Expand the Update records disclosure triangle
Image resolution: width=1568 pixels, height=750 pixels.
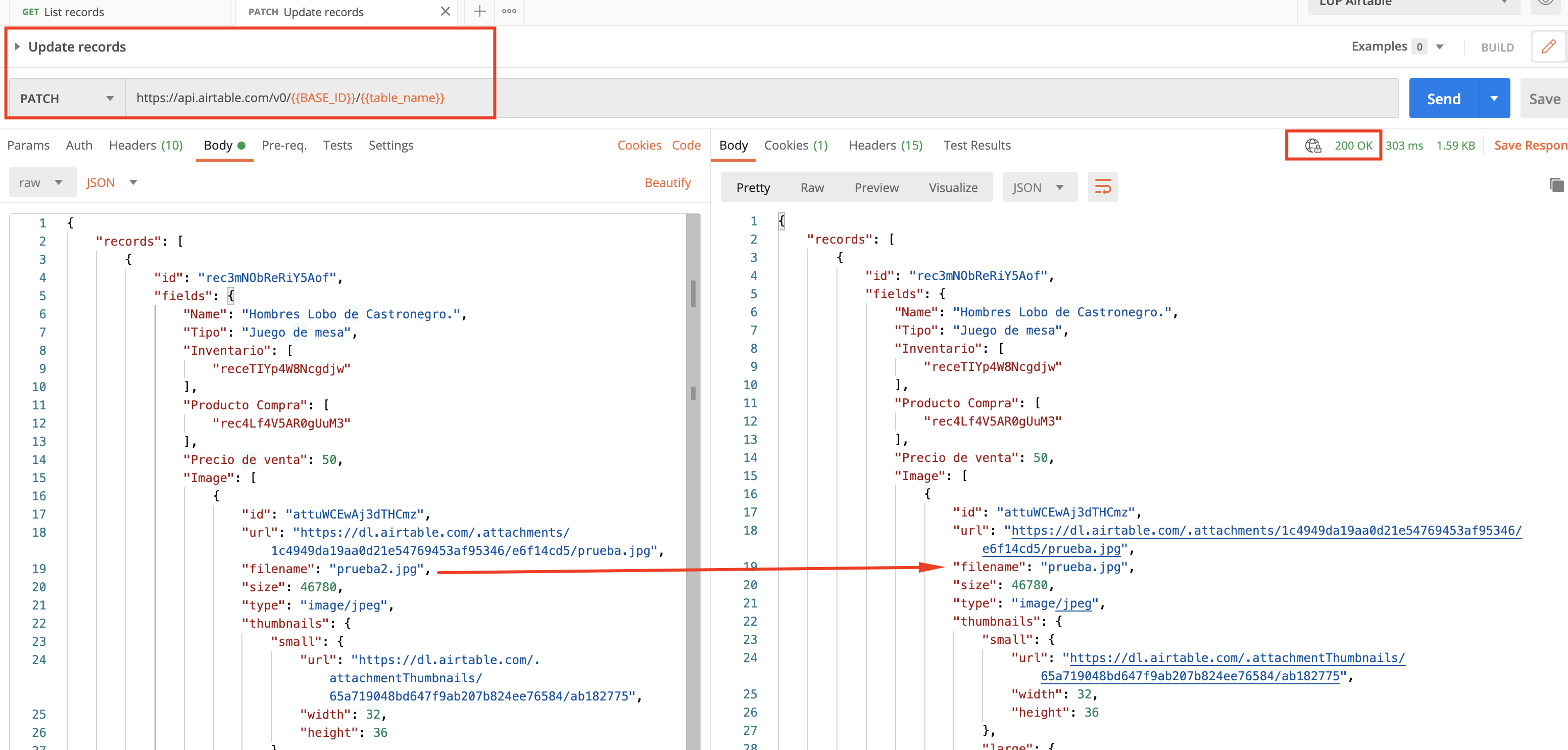tap(18, 46)
